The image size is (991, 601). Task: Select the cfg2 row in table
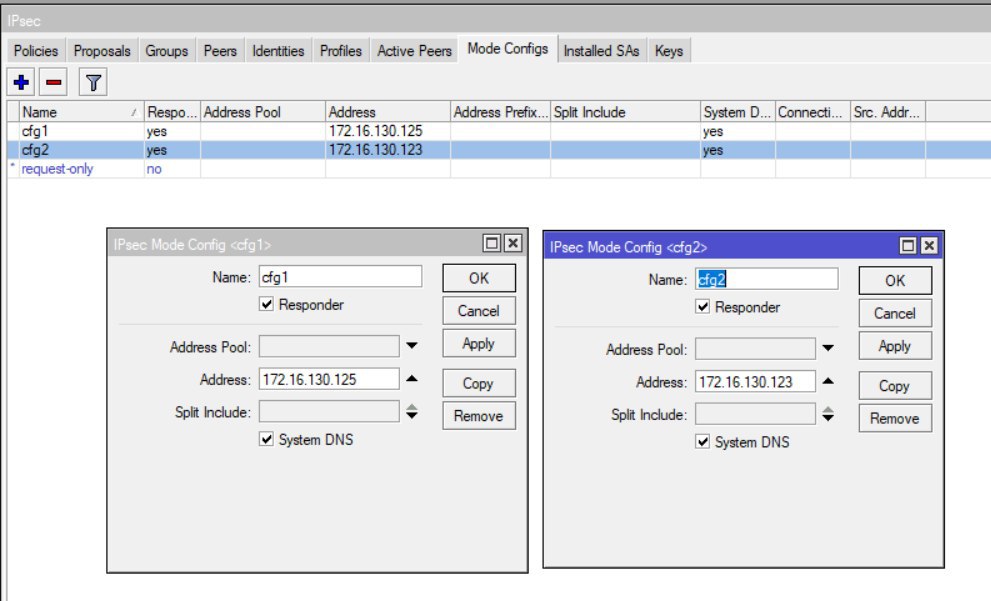(498, 150)
